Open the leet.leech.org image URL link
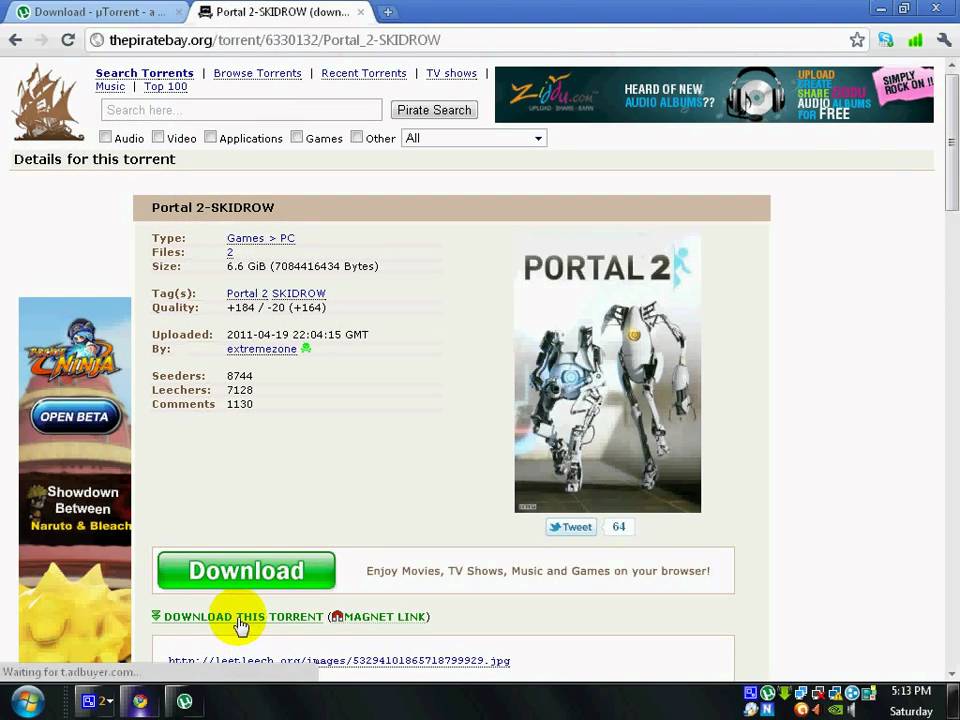The height and width of the screenshot is (720, 960). point(339,661)
